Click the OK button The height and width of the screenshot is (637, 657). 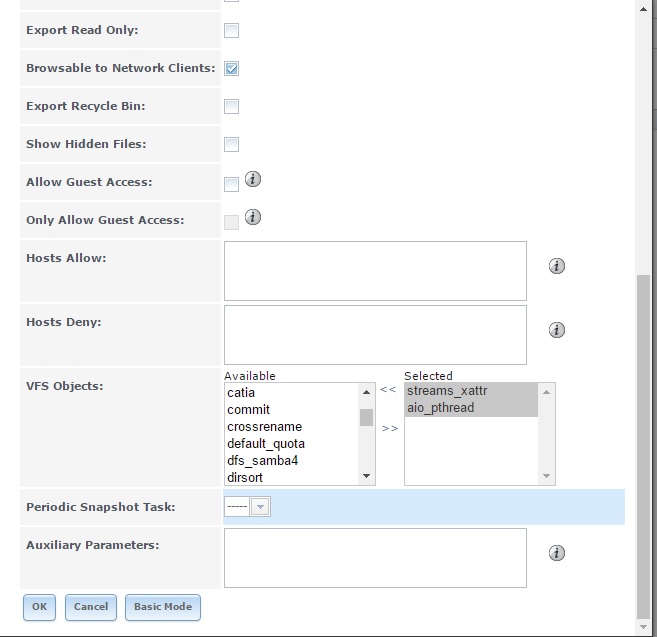click(39, 607)
